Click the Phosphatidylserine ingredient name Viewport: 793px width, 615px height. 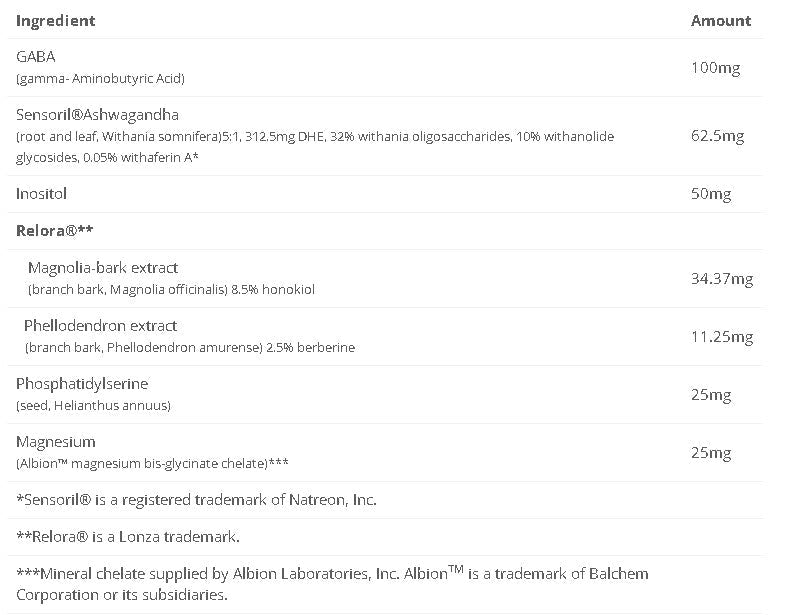pos(82,384)
